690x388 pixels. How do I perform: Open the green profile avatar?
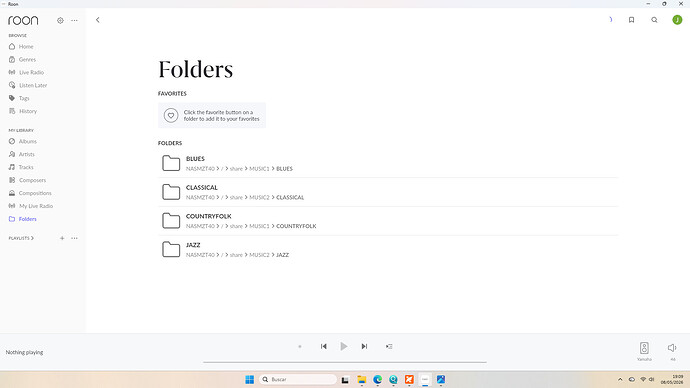(x=677, y=20)
